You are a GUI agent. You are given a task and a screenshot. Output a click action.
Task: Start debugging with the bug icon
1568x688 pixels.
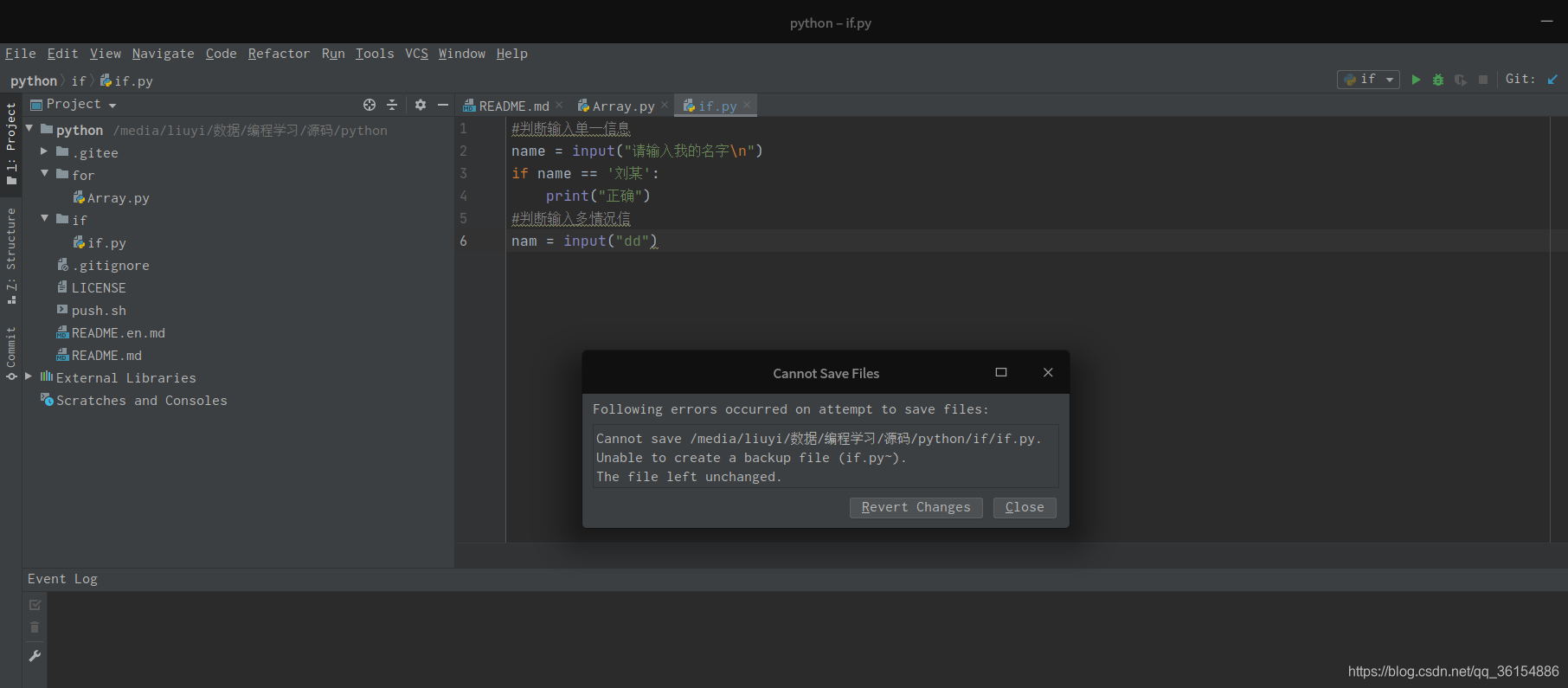tap(1438, 80)
